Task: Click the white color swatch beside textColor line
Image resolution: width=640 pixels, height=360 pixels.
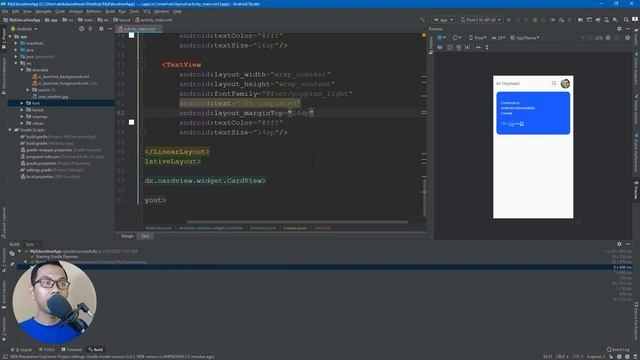Action: click(x=131, y=122)
